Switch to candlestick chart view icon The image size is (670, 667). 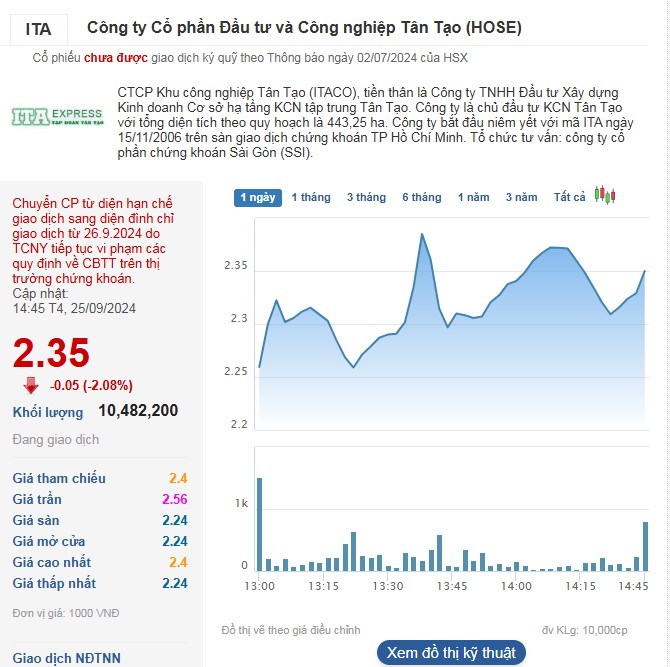pos(604,196)
